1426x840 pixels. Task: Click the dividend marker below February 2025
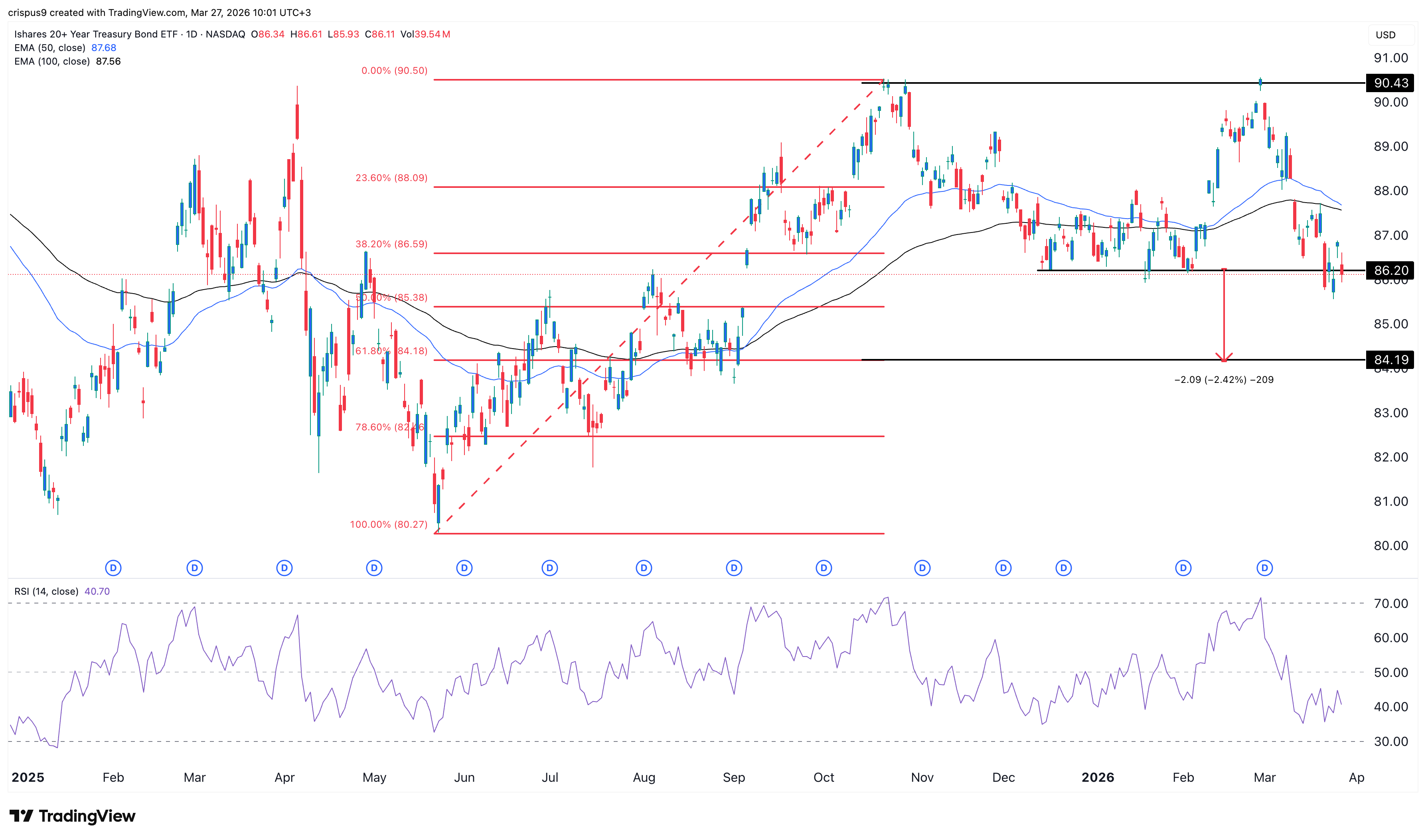[x=113, y=568]
